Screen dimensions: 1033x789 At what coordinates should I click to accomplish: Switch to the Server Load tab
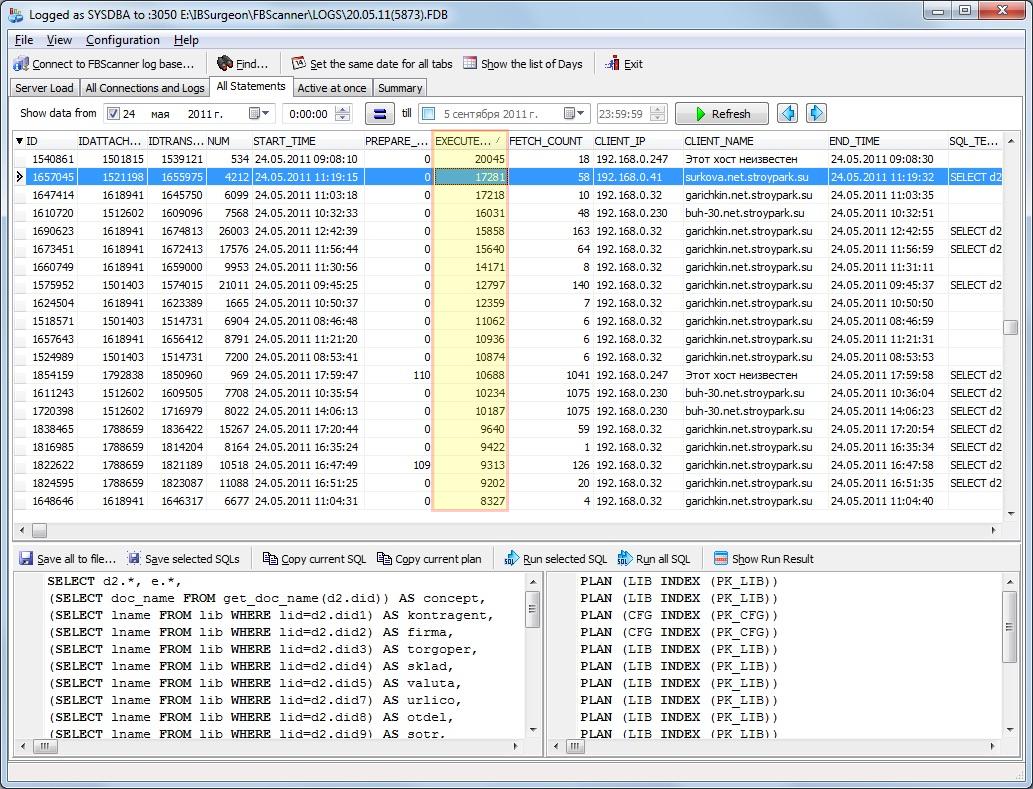(44, 88)
